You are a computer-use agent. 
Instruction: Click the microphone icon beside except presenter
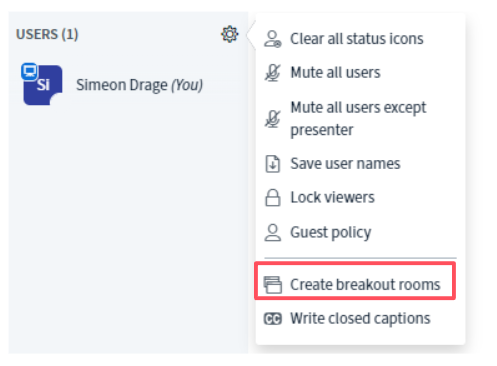tap(273, 119)
